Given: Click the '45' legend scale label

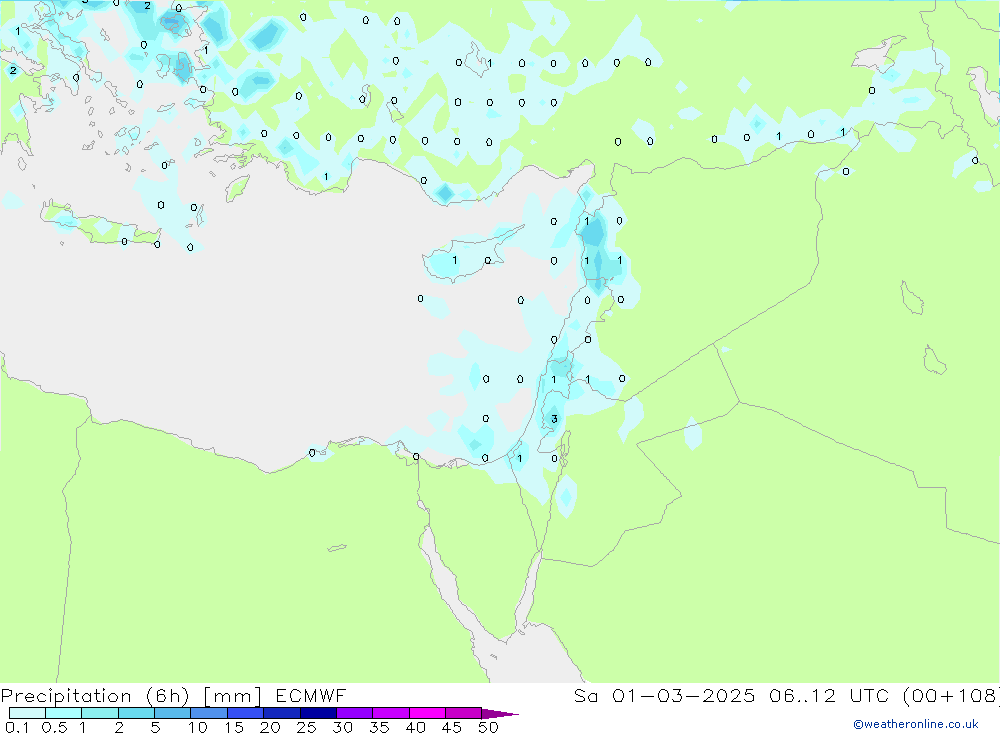Looking at the screenshot, I should 452,727.
